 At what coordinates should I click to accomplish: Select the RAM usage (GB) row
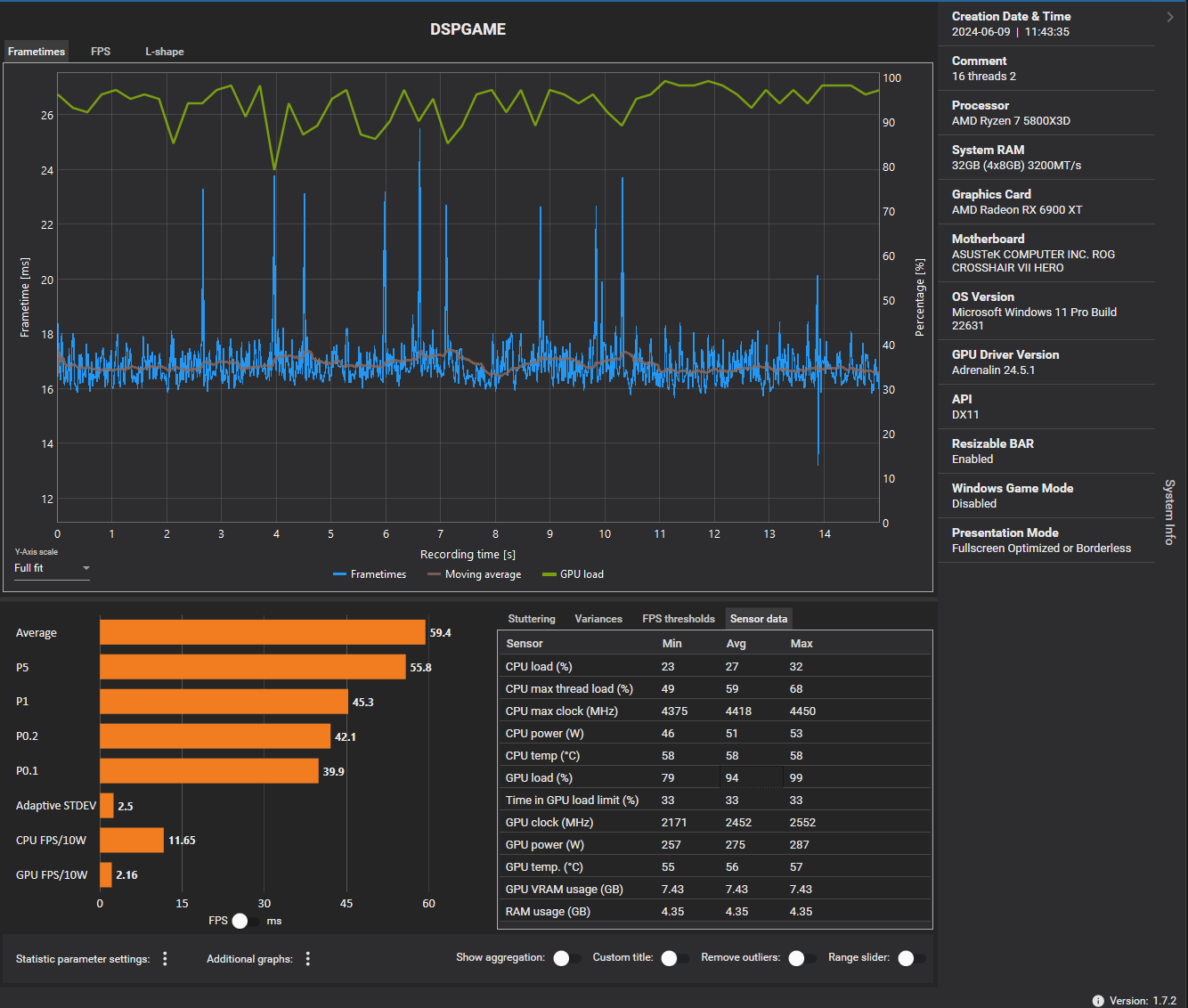point(715,911)
